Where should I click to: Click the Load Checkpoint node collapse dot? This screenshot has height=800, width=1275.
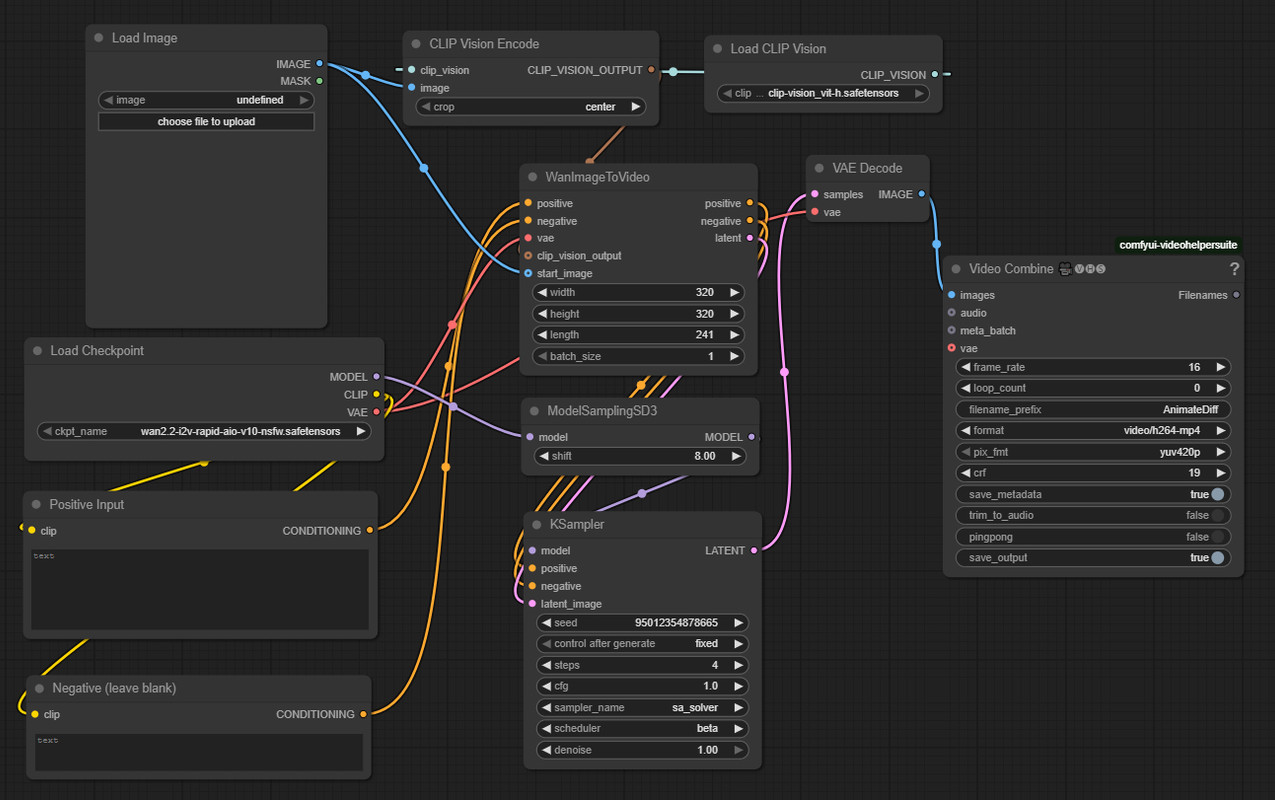tap(37, 351)
